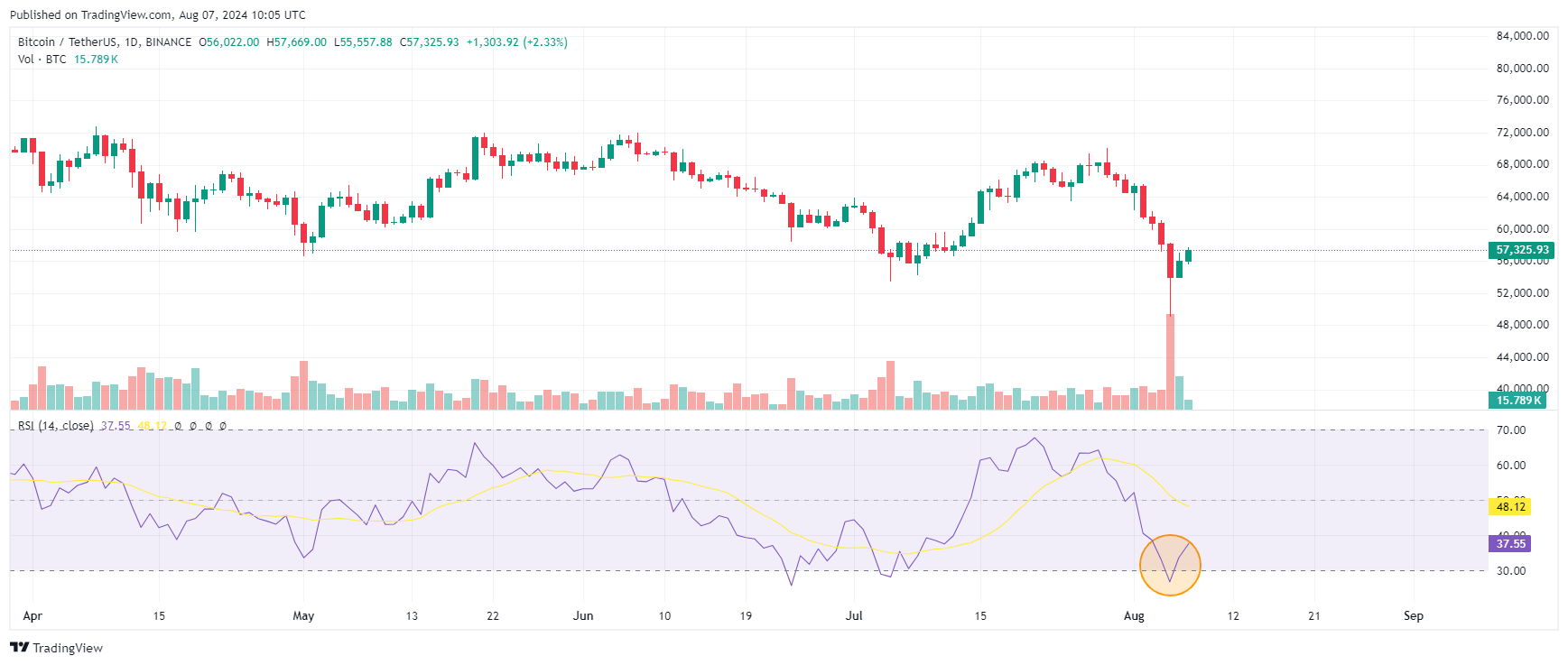Click the RSI value label 37.55 on axis

coord(1510,543)
